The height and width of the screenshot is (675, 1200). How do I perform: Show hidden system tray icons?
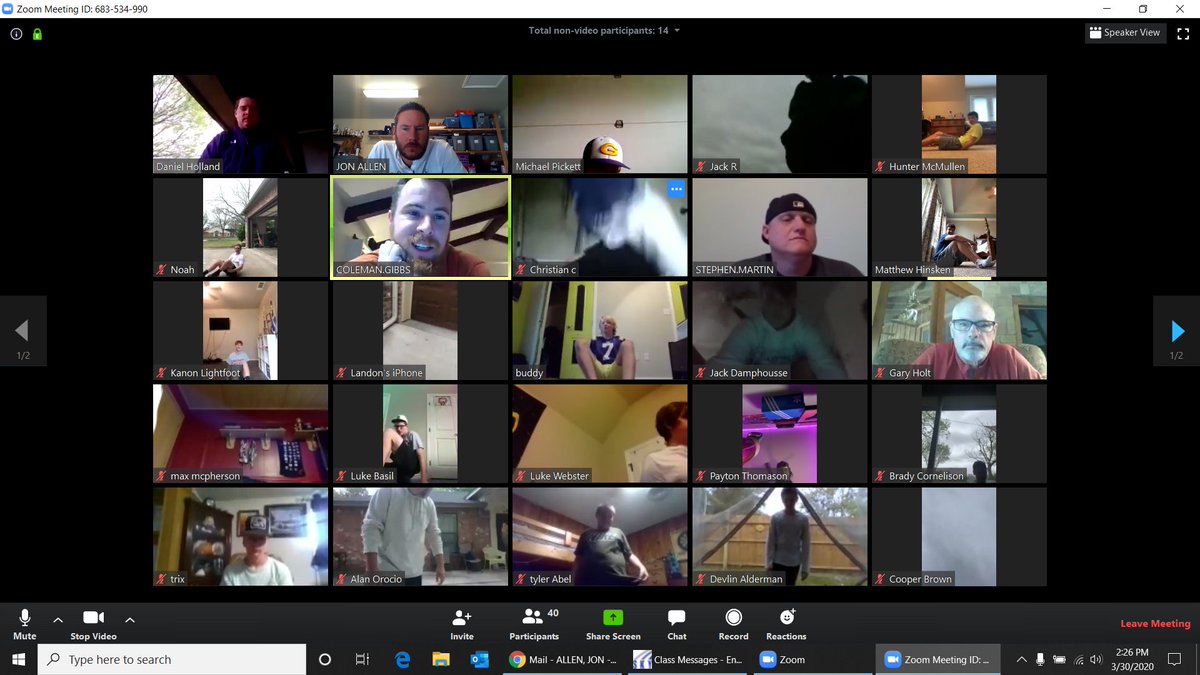pos(1021,659)
